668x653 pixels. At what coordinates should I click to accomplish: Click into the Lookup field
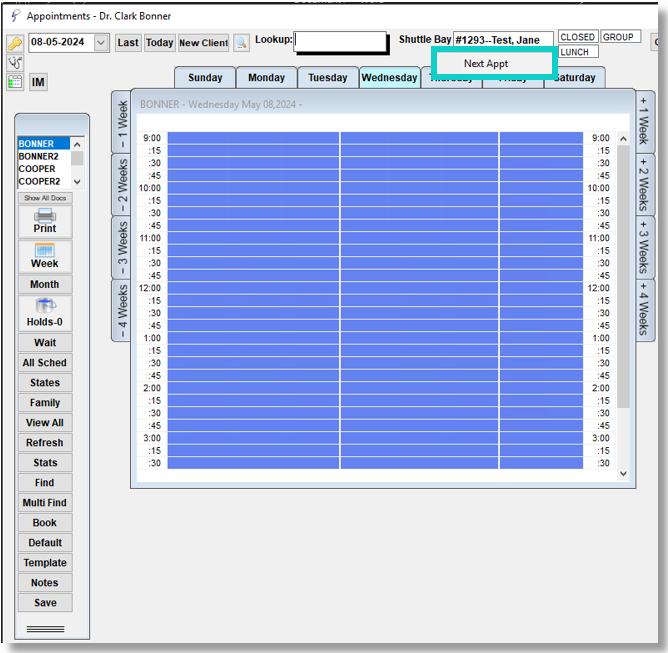pos(340,41)
